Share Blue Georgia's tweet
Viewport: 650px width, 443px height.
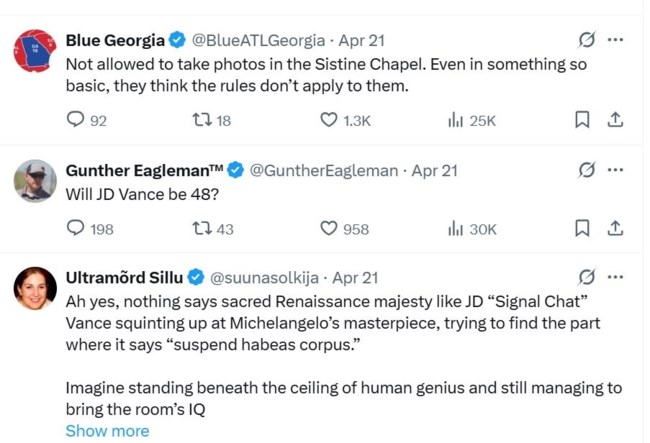pos(616,120)
